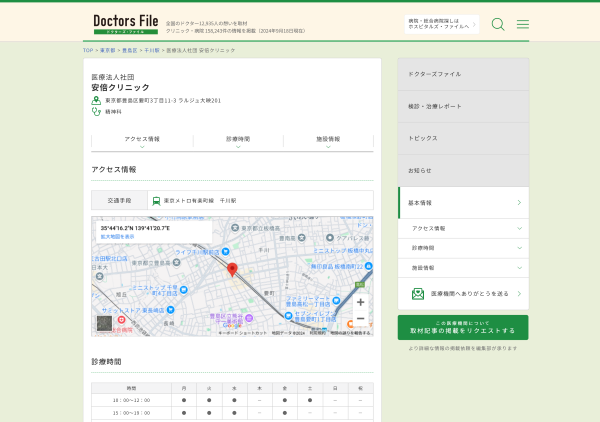
Task: Click the 東京都立板橋高 school marker
Action: (235, 228)
